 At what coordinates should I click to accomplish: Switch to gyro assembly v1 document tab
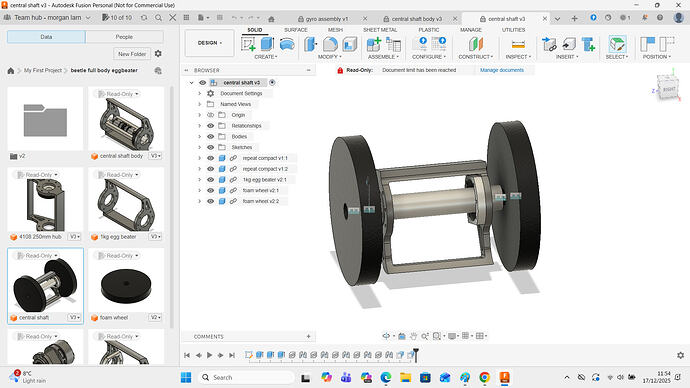pos(327,19)
